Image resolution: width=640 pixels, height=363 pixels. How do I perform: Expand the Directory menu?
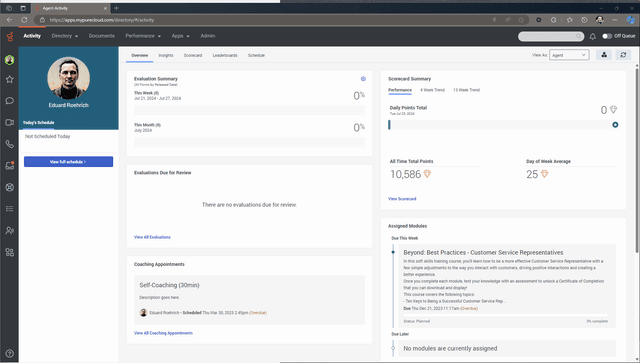pos(64,36)
